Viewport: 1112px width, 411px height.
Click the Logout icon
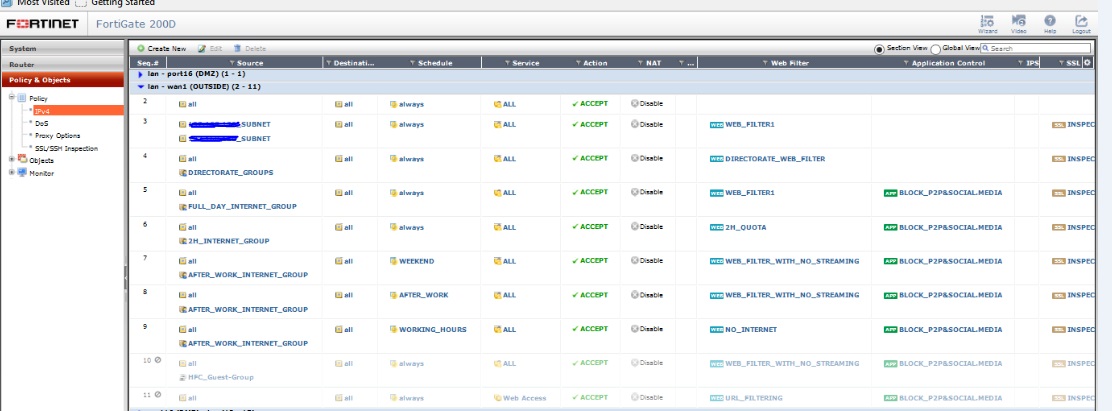click(1081, 22)
